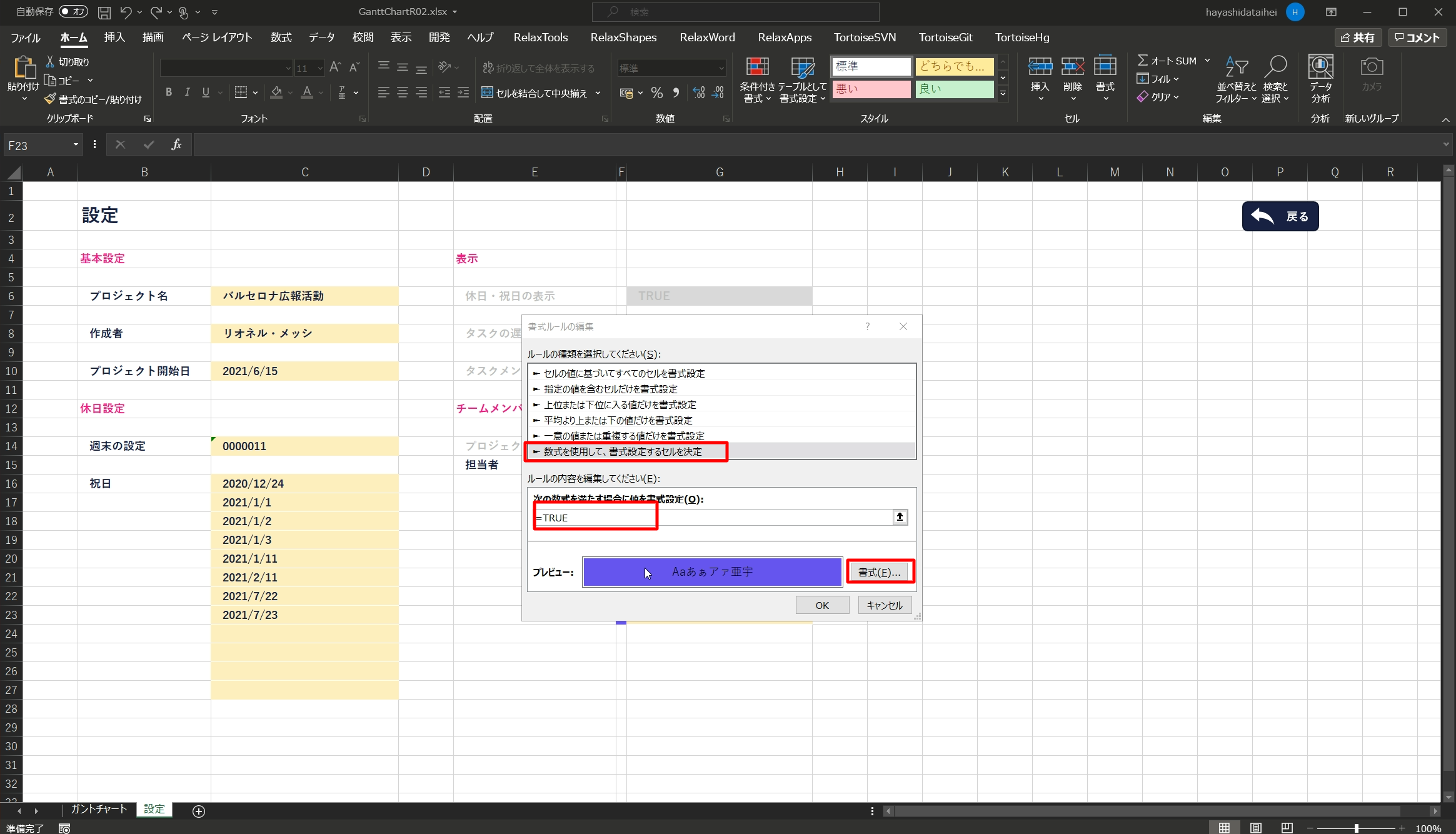
Task: Toggle the AutoSave switch
Action: 73,11
